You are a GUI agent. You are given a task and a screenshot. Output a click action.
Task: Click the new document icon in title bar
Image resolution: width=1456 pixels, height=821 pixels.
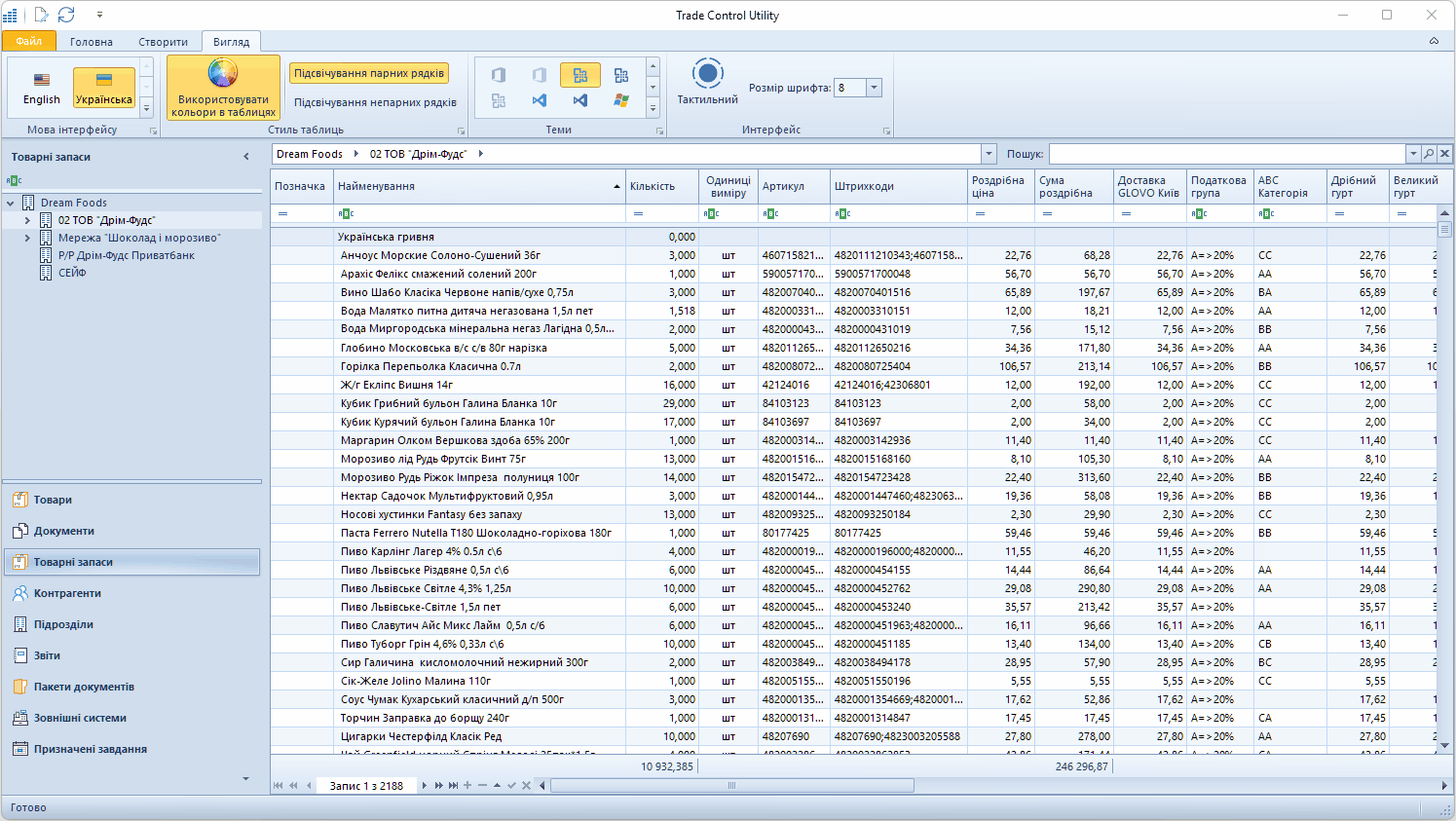coord(41,15)
